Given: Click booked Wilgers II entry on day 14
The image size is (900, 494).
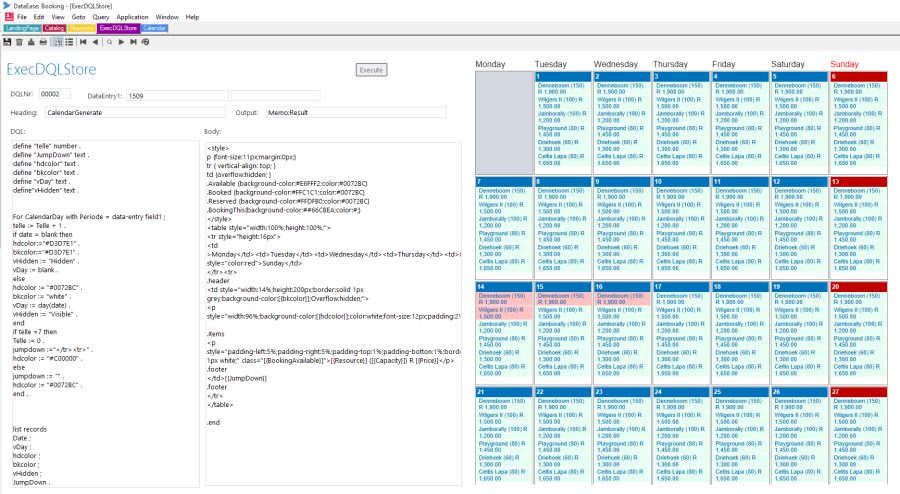Looking at the screenshot, I should tap(504, 313).
